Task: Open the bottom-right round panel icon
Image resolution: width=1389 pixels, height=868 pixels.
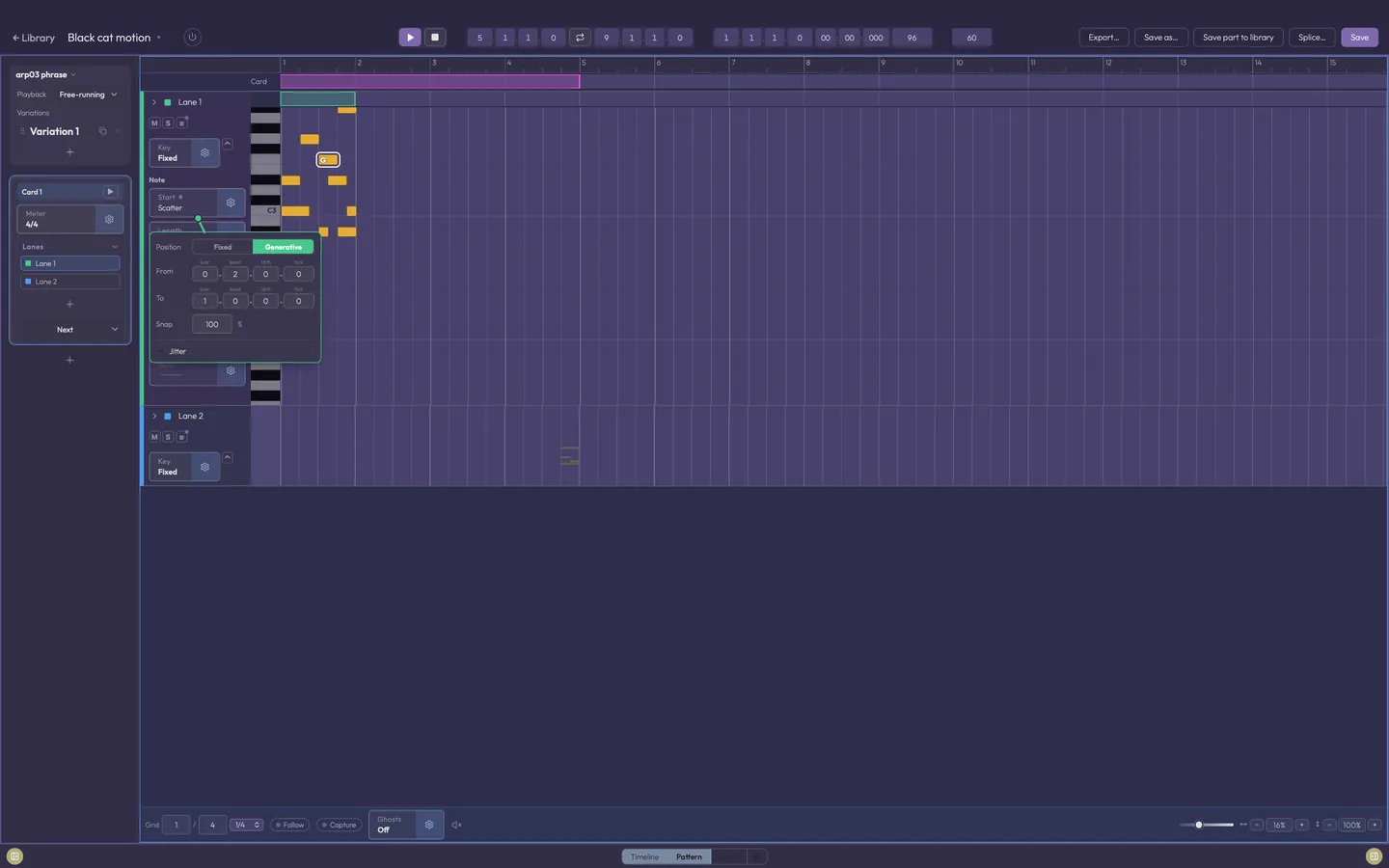Action: [x=1375, y=856]
